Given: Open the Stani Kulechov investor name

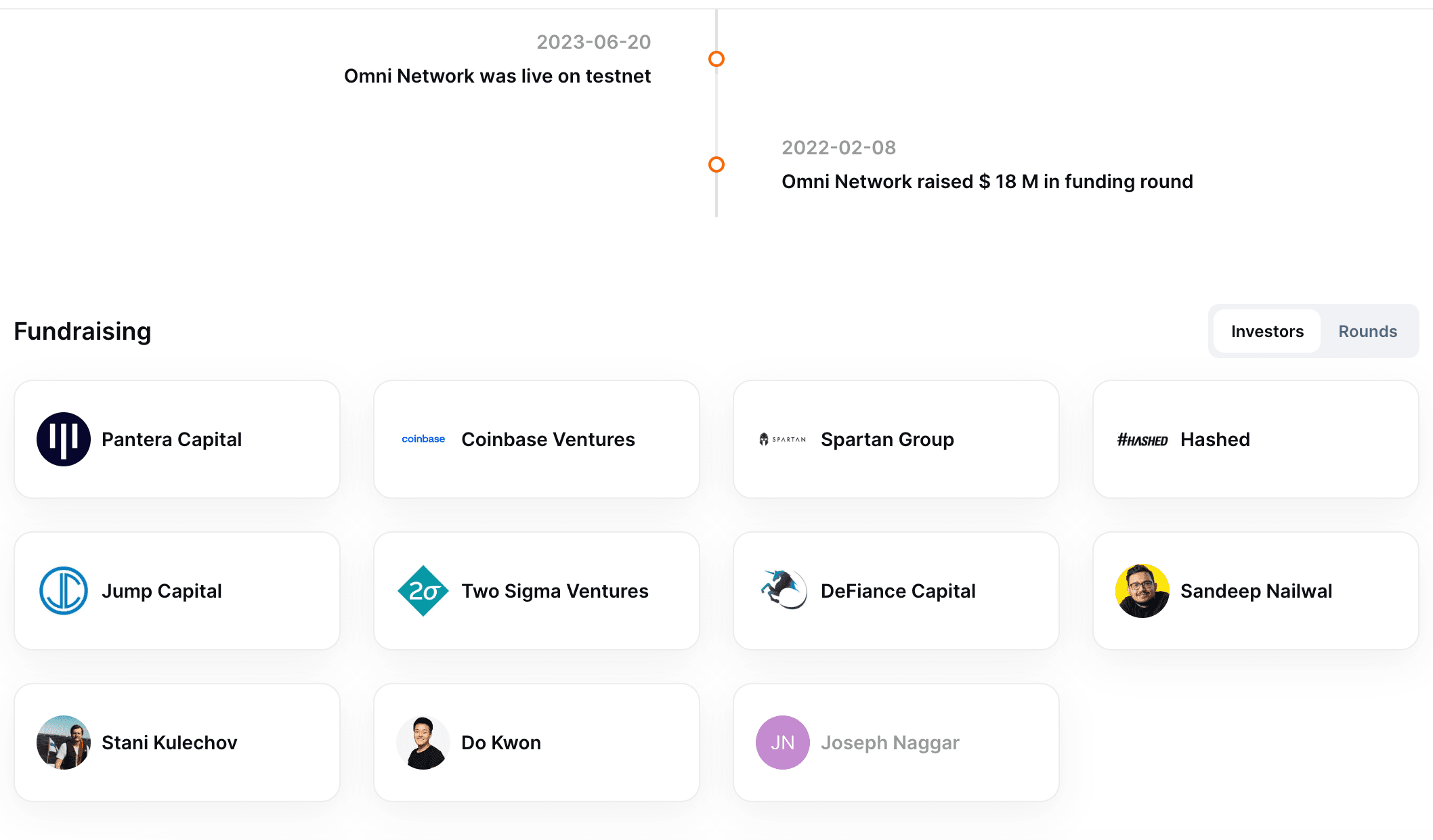Looking at the screenshot, I should [x=169, y=743].
